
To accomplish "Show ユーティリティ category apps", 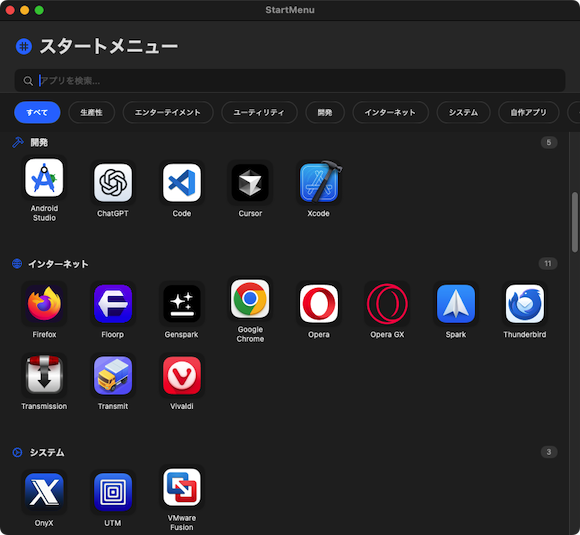I will (259, 112).
